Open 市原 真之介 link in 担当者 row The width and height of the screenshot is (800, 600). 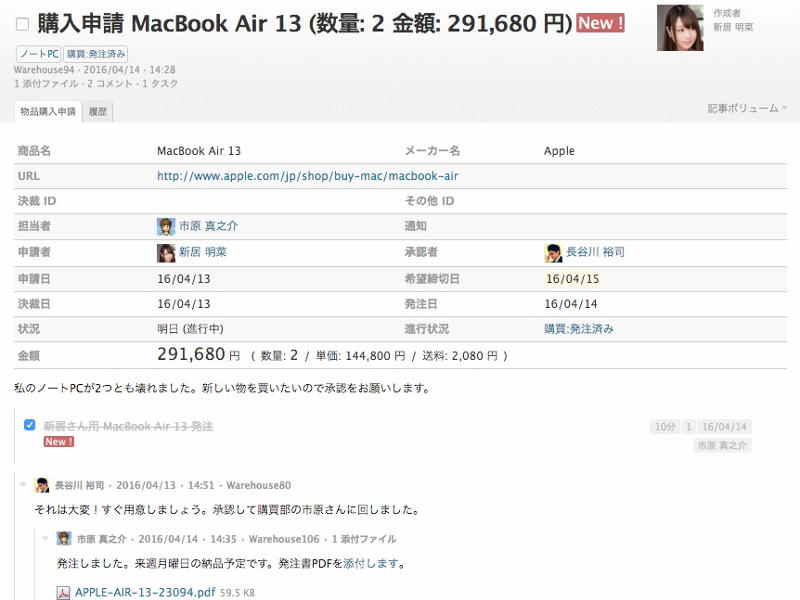pos(208,226)
